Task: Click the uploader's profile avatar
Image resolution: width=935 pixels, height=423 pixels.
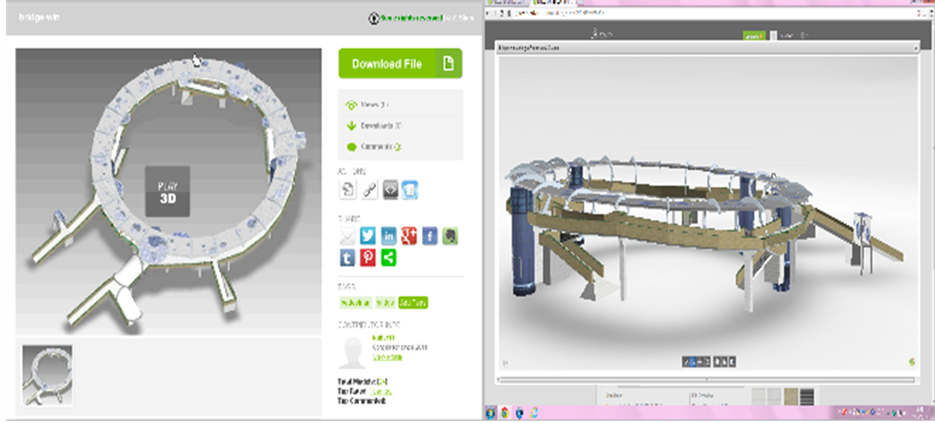Action: (x=352, y=351)
